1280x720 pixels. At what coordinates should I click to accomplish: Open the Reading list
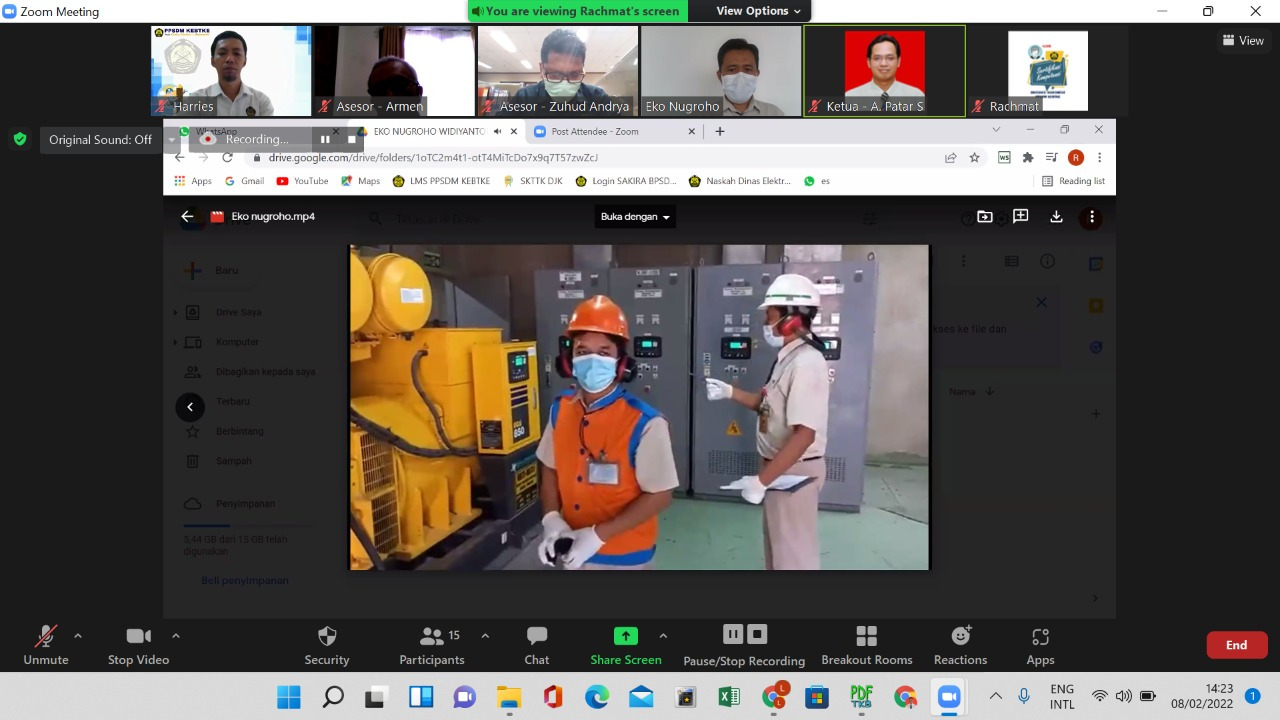tap(1073, 181)
